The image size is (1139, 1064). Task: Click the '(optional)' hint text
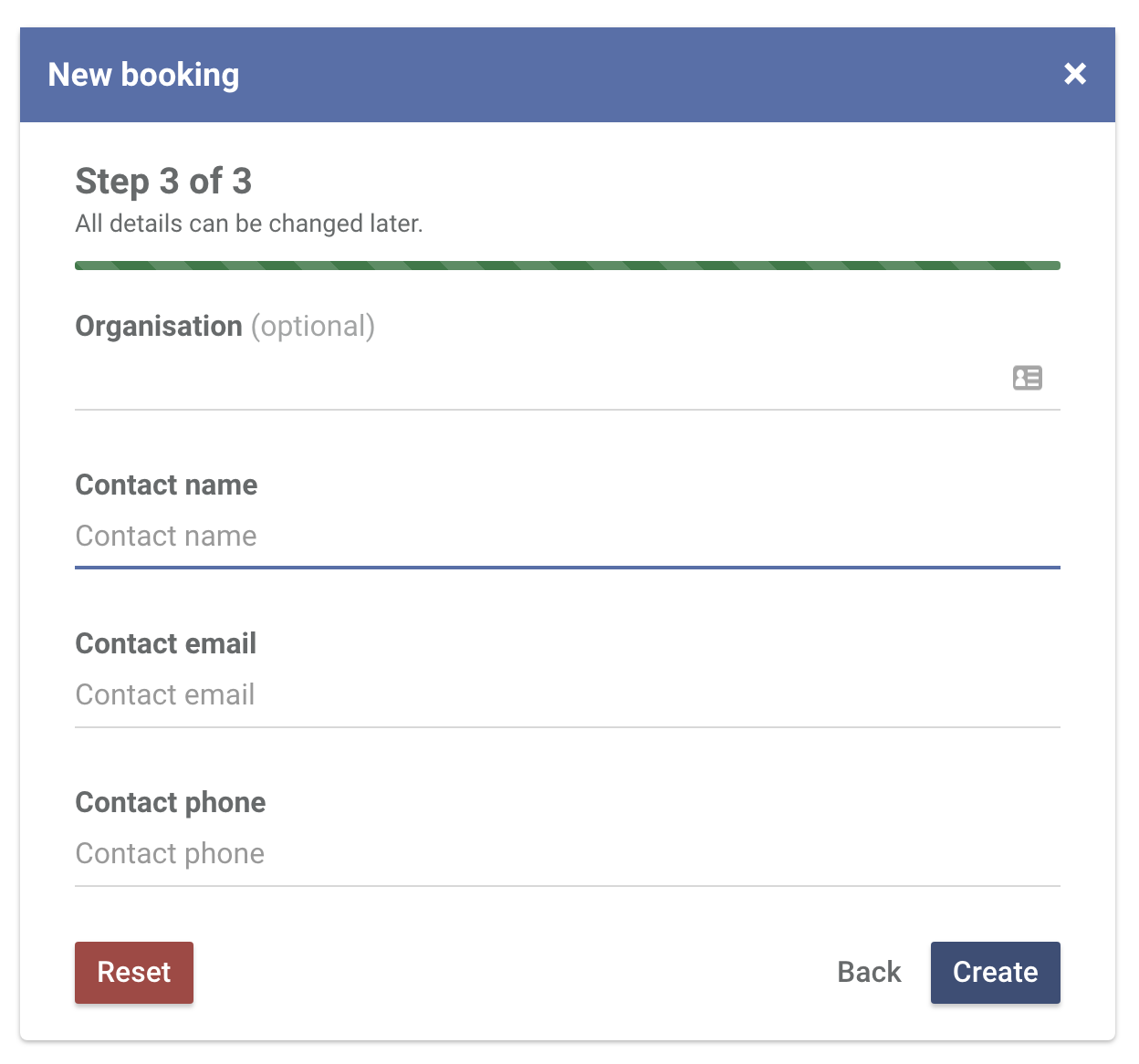(313, 326)
